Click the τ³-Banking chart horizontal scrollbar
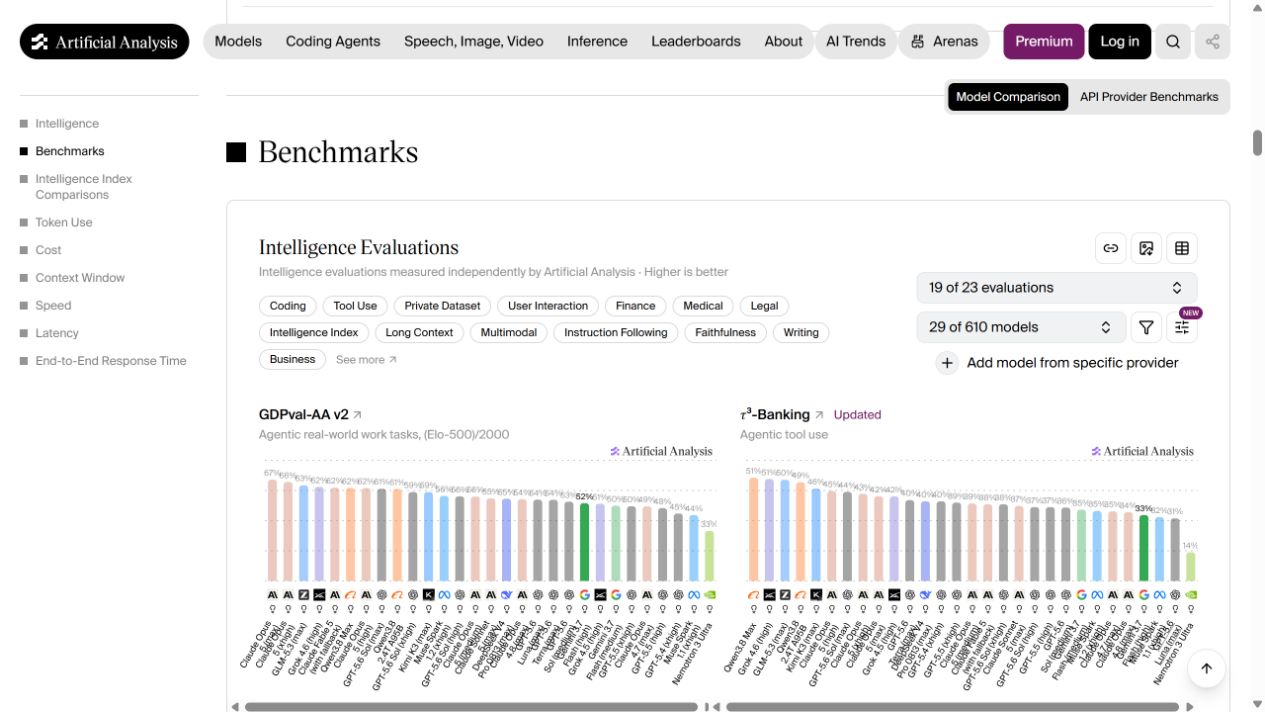Screen dimensions: 1265x712 coord(952,707)
